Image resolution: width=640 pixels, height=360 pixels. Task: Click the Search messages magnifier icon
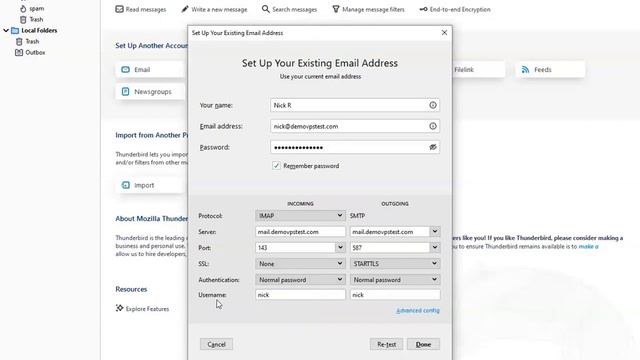[x=266, y=9]
